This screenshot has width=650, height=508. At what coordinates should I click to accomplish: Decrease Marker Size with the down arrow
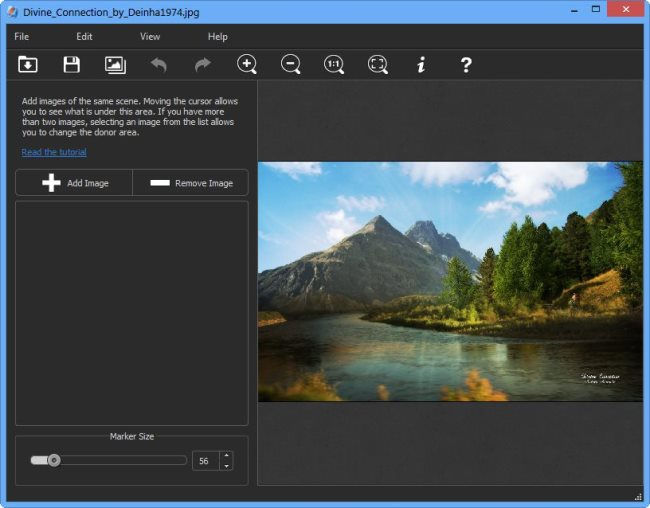[x=226, y=466]
